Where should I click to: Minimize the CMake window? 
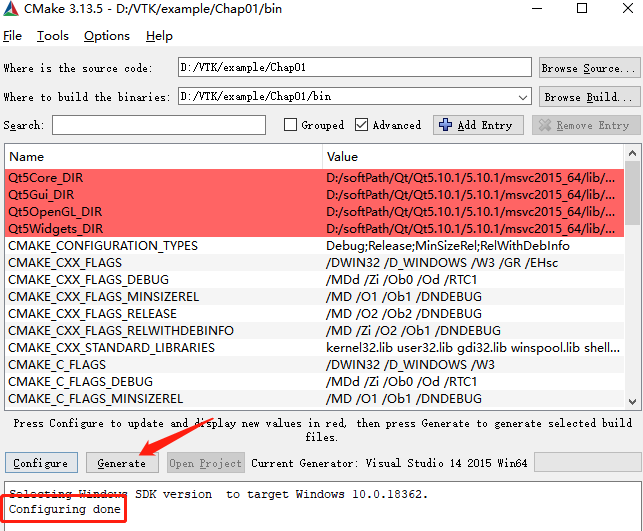coord(537,9)
